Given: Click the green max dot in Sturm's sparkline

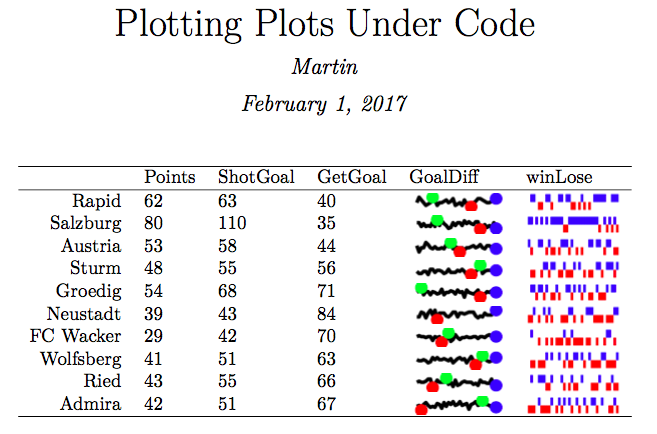Looking at the screenshot, I should click(480, 265).
